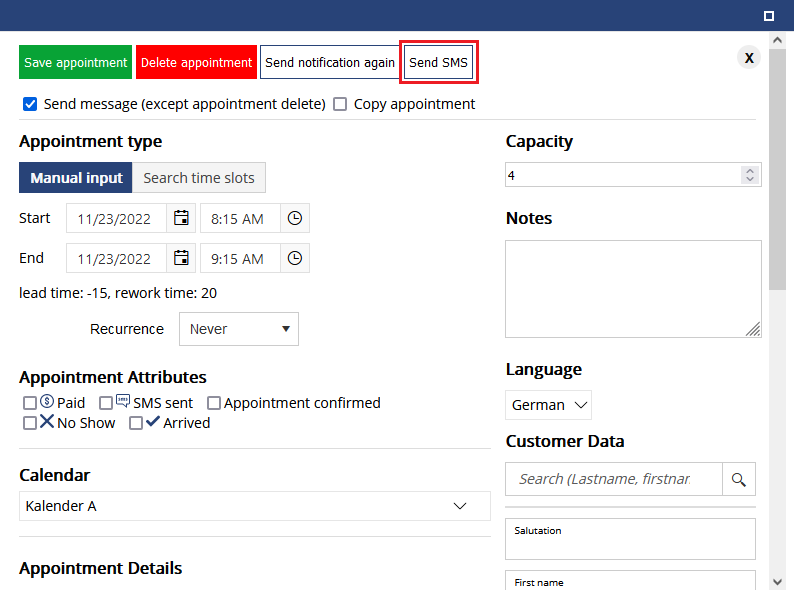
Task: Click the Start time field 8:15 AM
Action: click(x=240, y=218)
